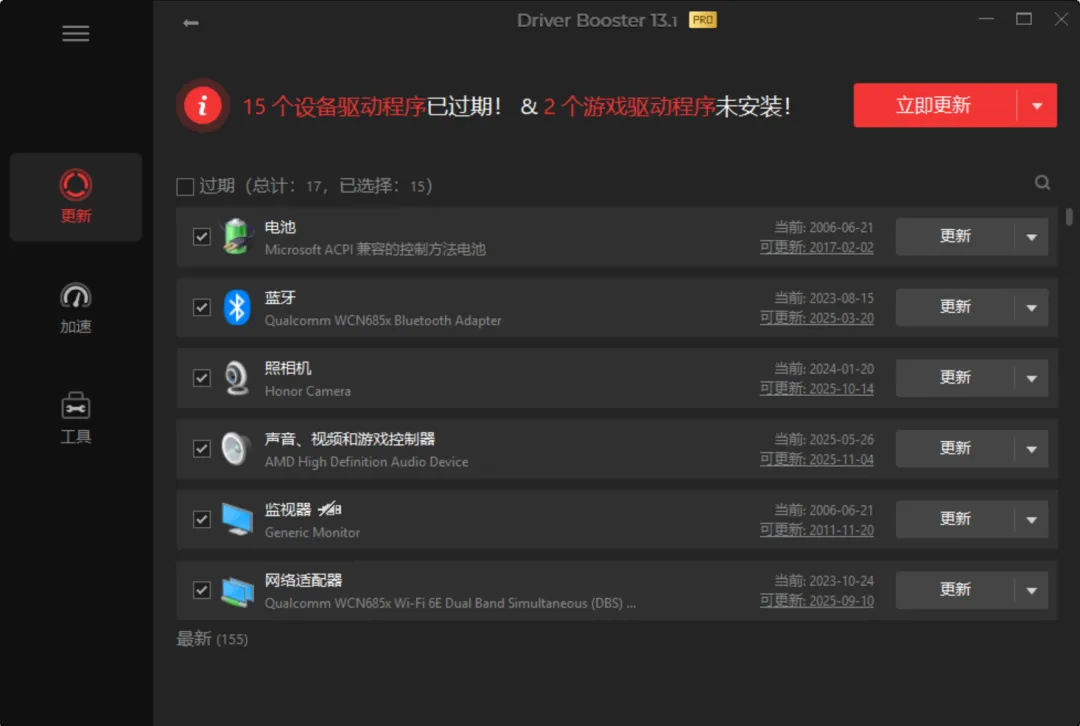Click the audio speaker device icon
This screenshot has width=1080, height=726.
[x=236, y=448]
